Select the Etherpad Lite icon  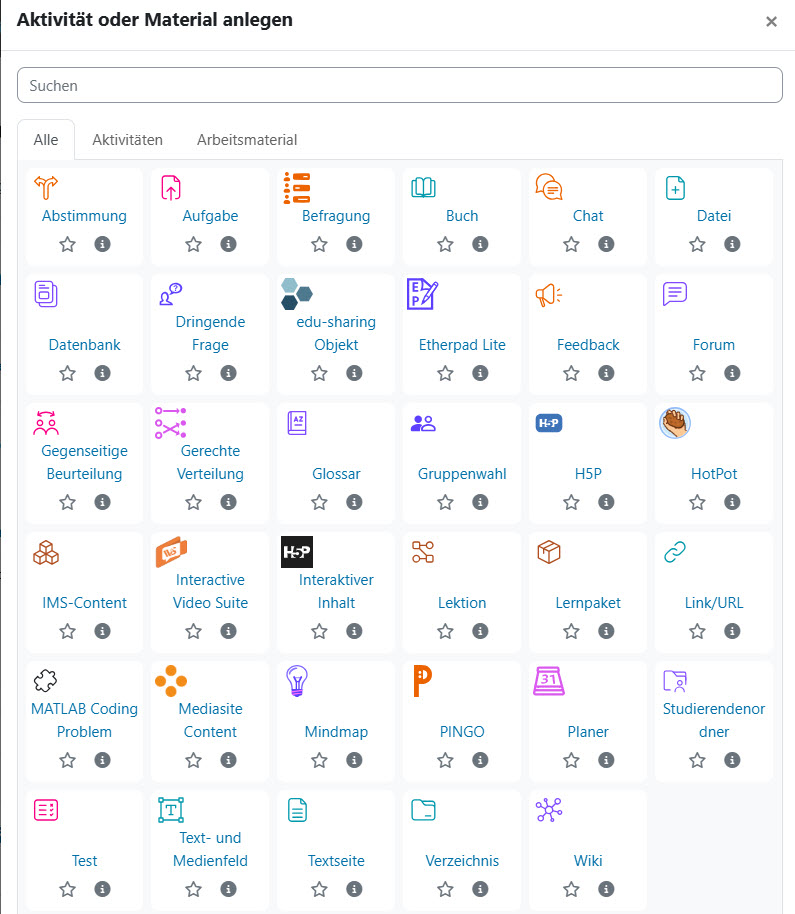pos(423,294)
